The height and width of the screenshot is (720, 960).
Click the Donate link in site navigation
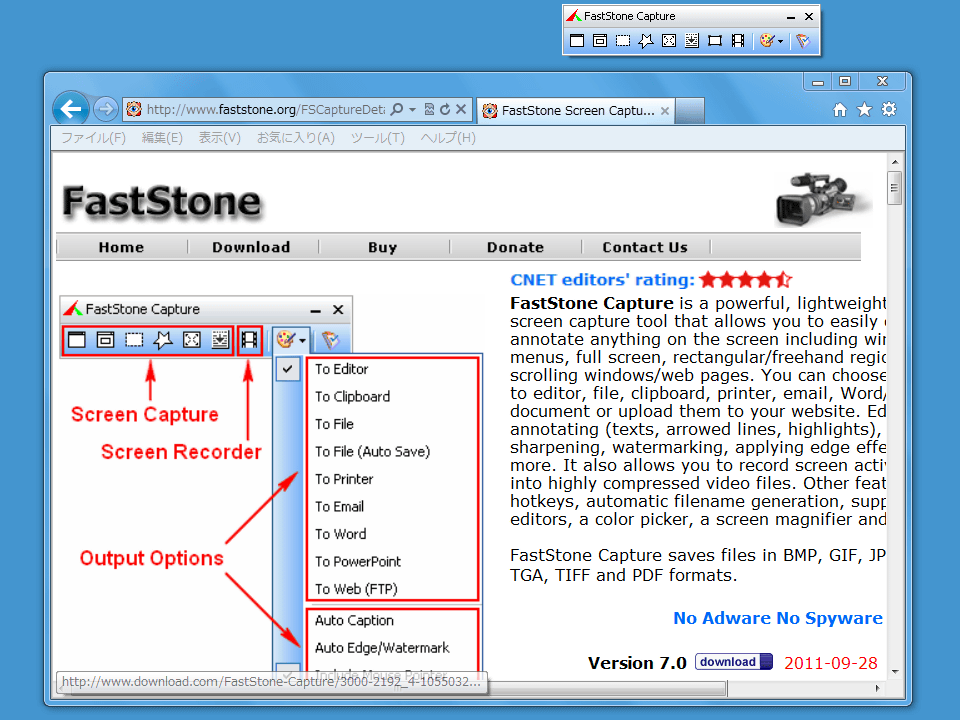(516, 247)
